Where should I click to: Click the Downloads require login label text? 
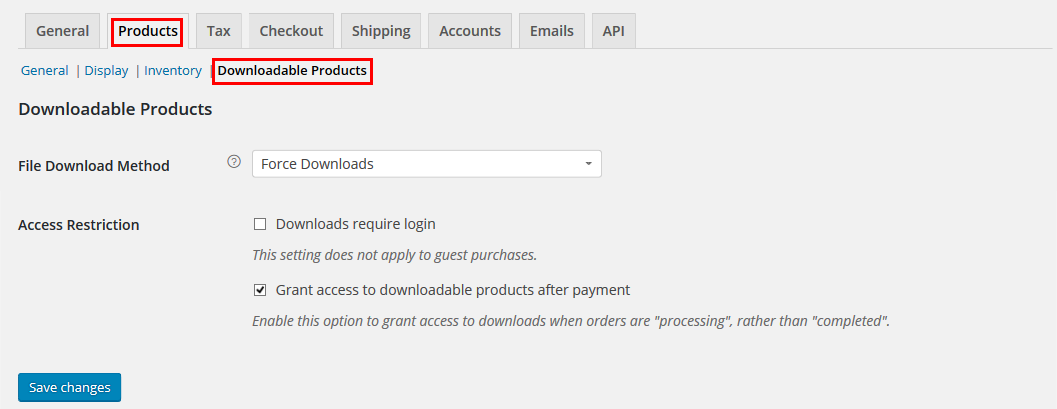point(355,224)
